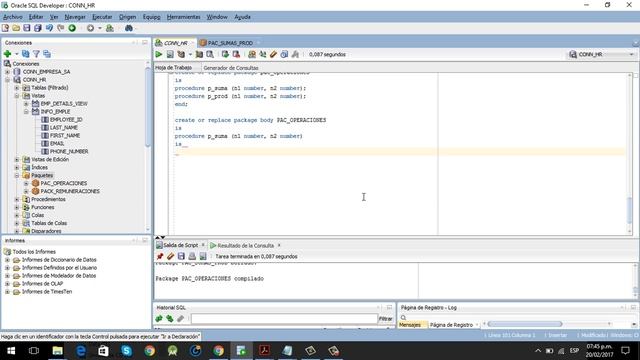
Task: Open Skype from the taskbar
Action: point(127,351)
